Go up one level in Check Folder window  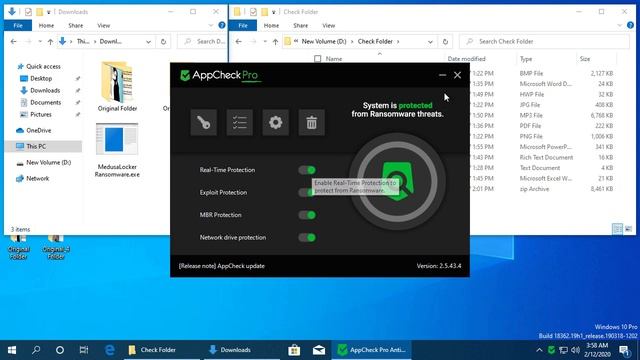(x=275, y=41)
